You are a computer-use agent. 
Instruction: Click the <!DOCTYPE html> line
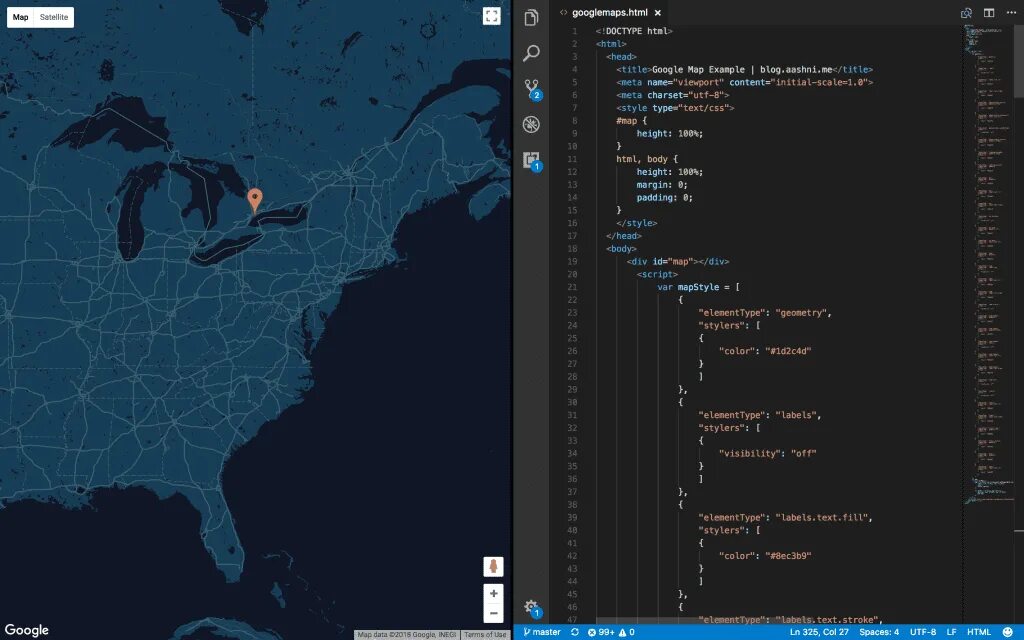pos(633,31)
